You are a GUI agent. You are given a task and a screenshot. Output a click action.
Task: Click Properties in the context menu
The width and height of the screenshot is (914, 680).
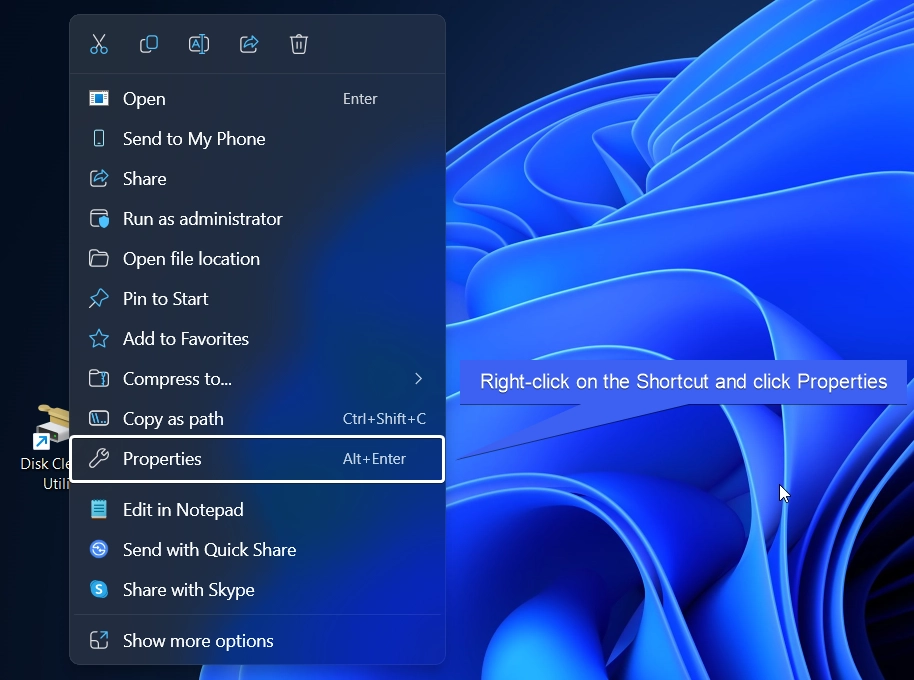(257, 459)
